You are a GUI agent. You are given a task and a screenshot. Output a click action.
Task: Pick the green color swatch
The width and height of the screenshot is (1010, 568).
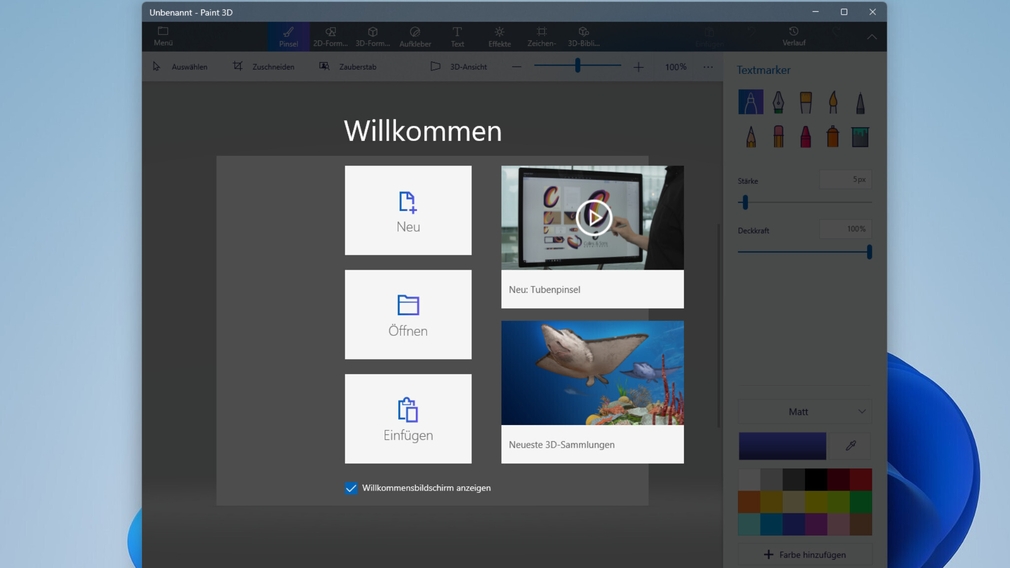tap(861, 502)
